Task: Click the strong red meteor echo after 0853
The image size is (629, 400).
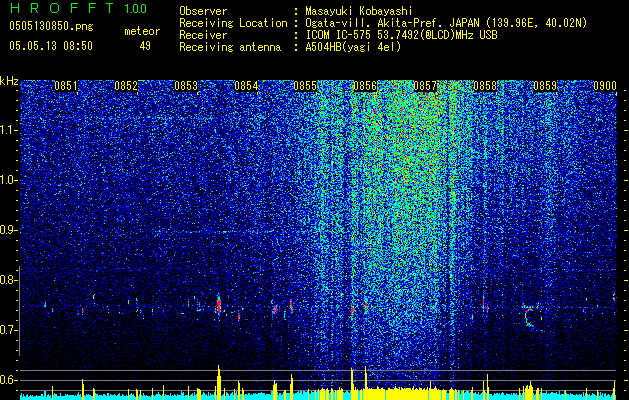Action: click(x=219, y=305)
